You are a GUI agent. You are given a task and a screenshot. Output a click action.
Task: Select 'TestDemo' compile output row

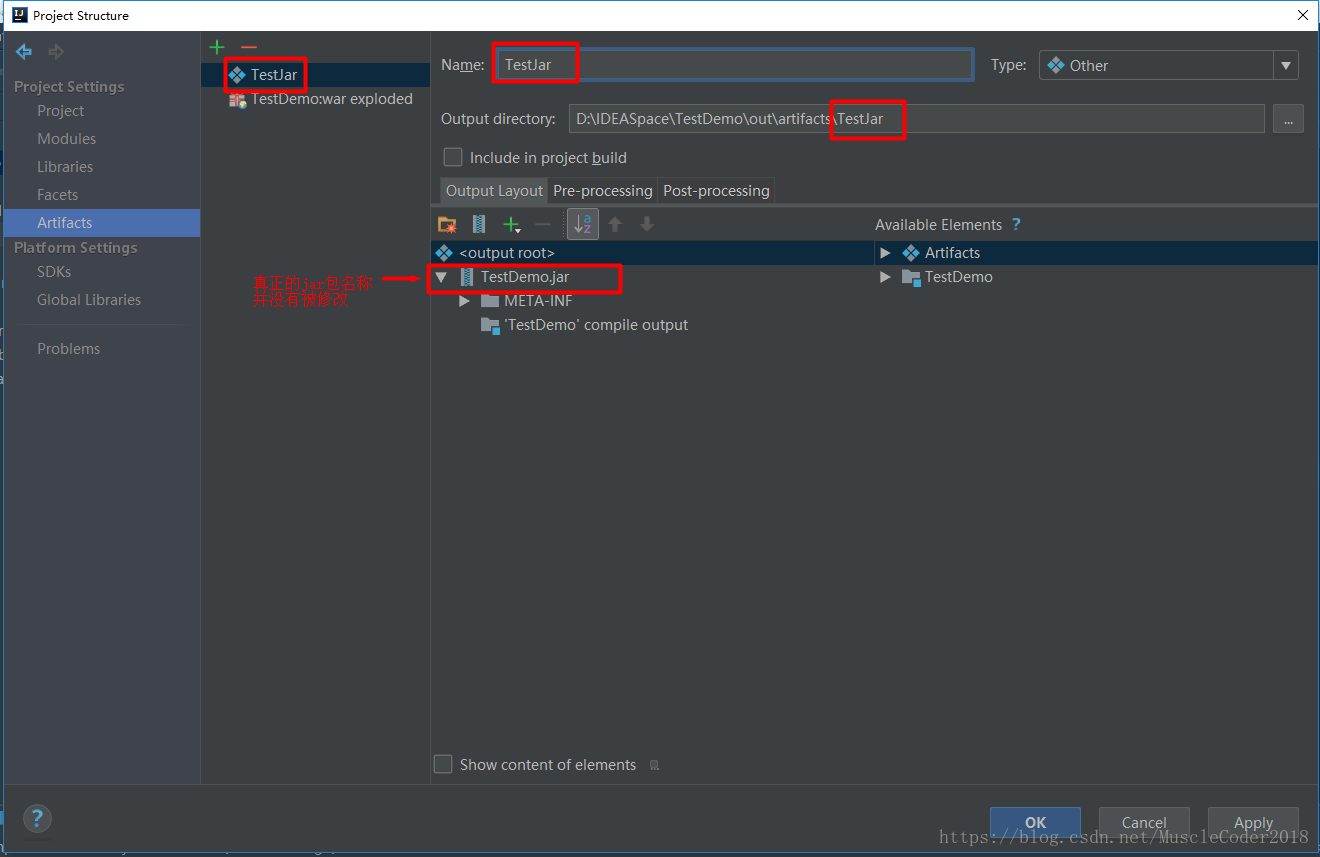click(x=652, y=325)
